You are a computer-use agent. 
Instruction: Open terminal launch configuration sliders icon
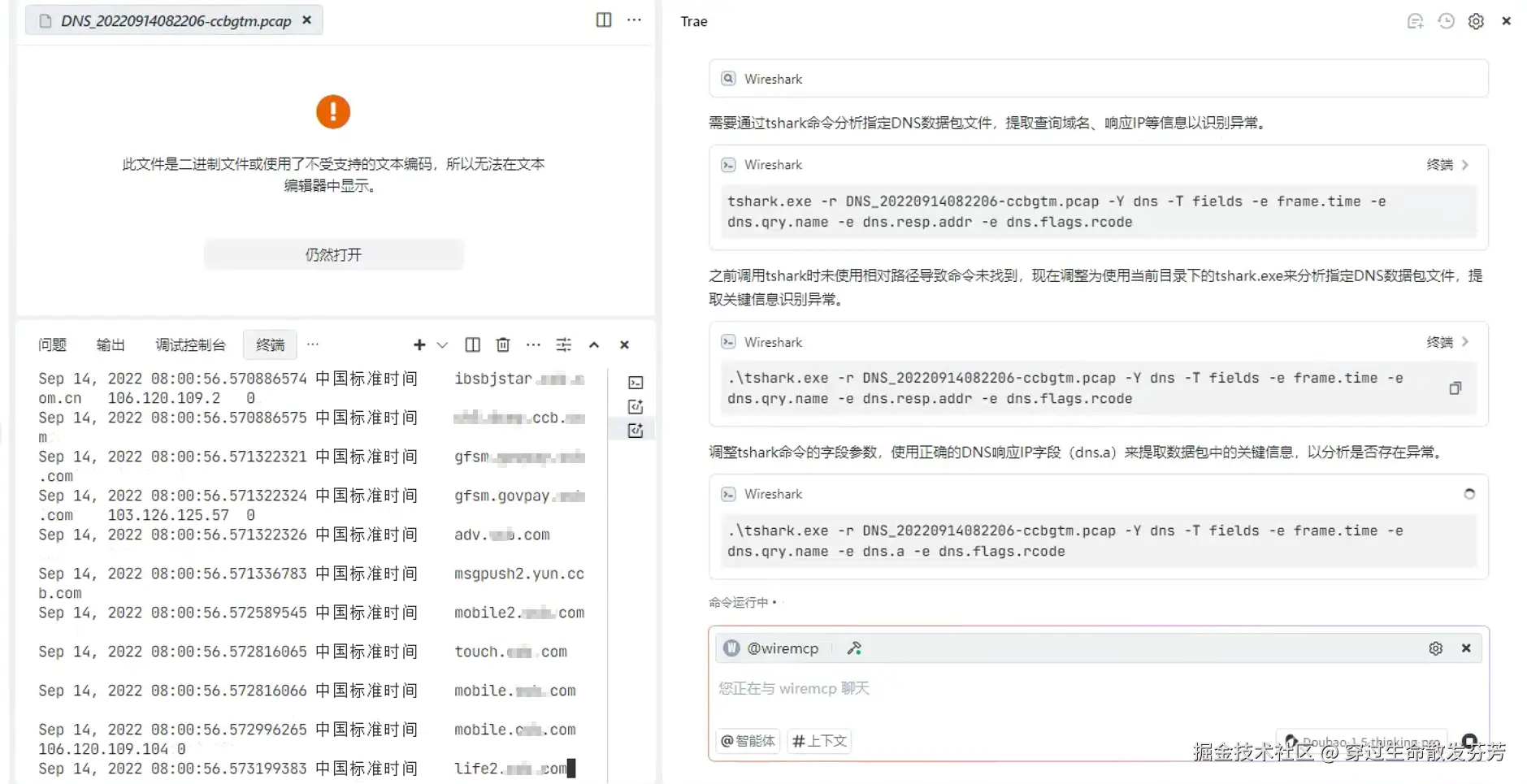point(564,344)
